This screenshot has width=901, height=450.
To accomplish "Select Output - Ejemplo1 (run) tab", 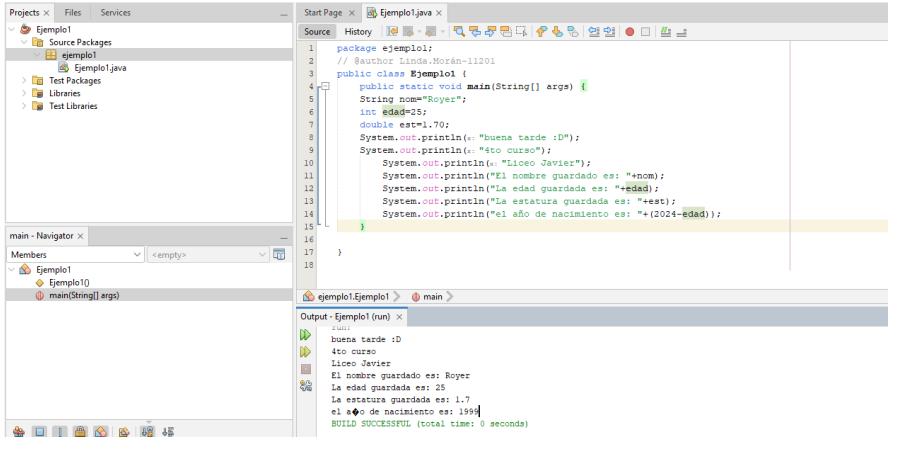I will 345,317.
